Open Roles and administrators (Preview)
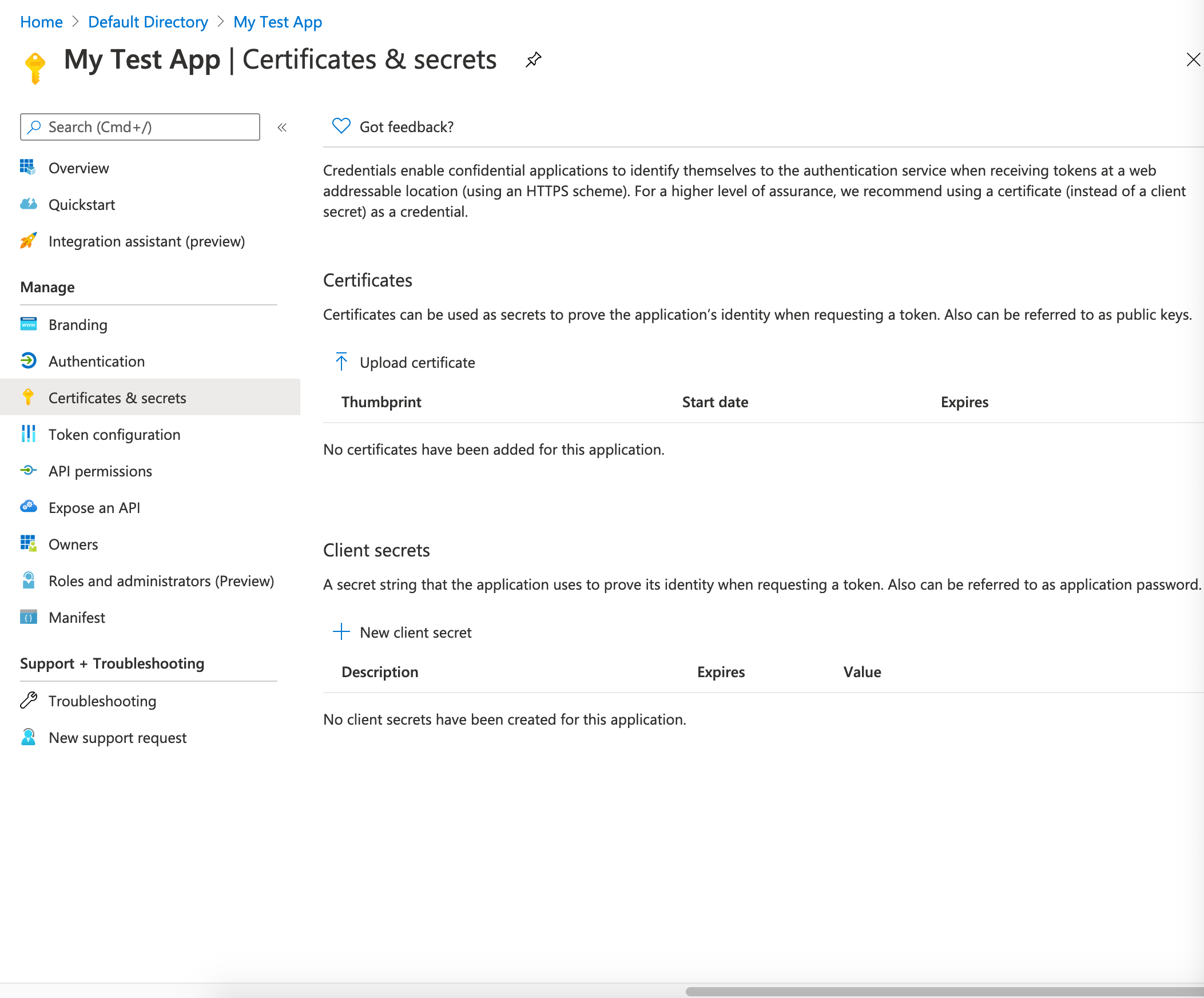The height and width of the screenshot is (998, 1204). pos(161,580)
